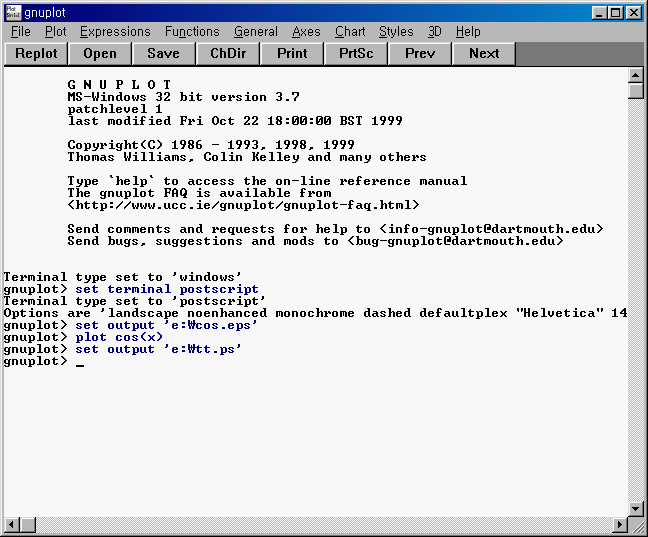
Task: Open the General menu
Action: [x=256, y=32]
